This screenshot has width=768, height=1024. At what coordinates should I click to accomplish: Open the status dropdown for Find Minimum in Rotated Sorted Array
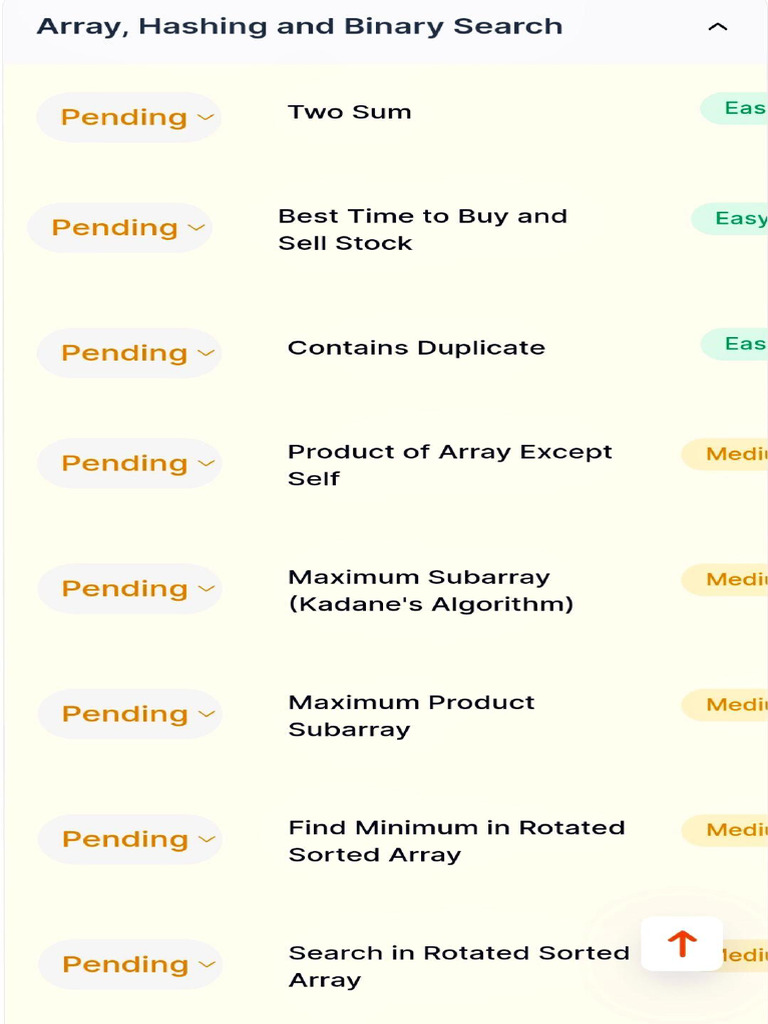point(129,839)
